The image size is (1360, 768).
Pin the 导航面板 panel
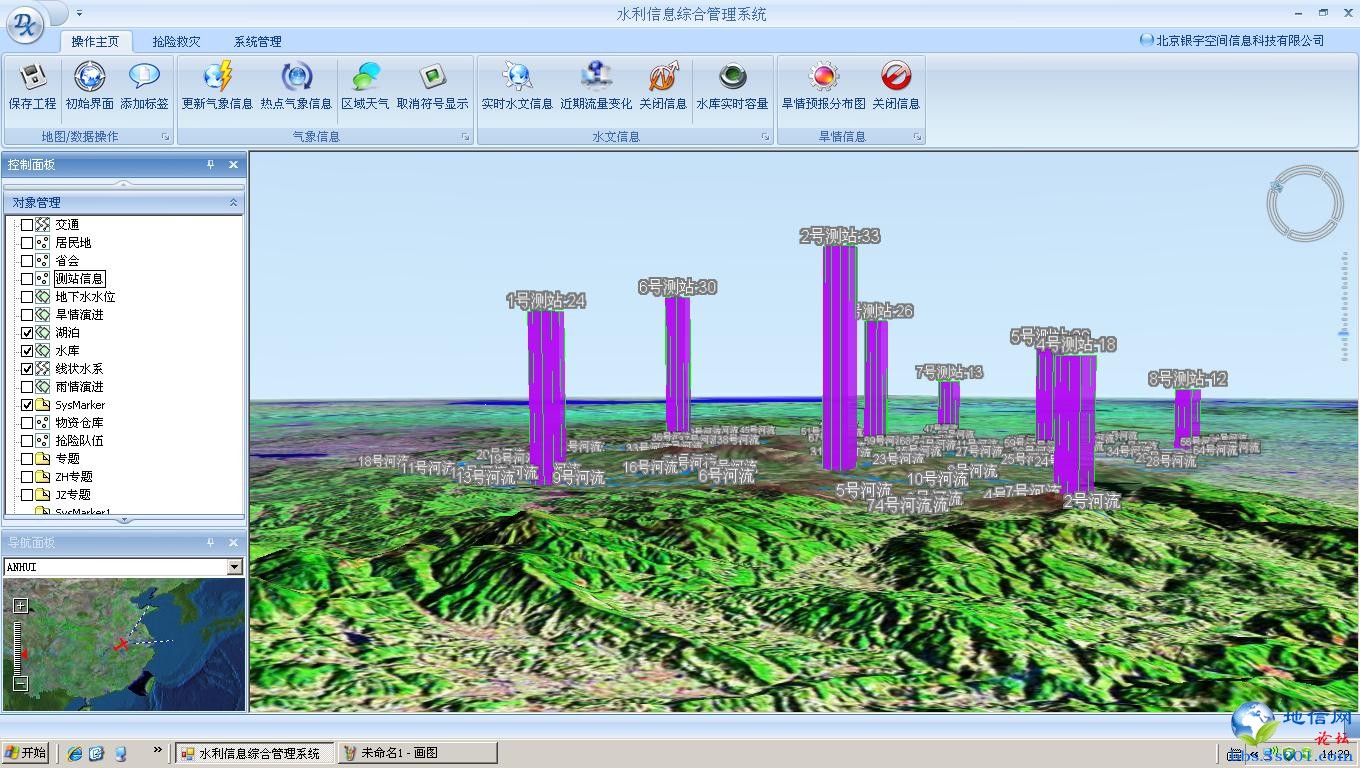point(210,543)
